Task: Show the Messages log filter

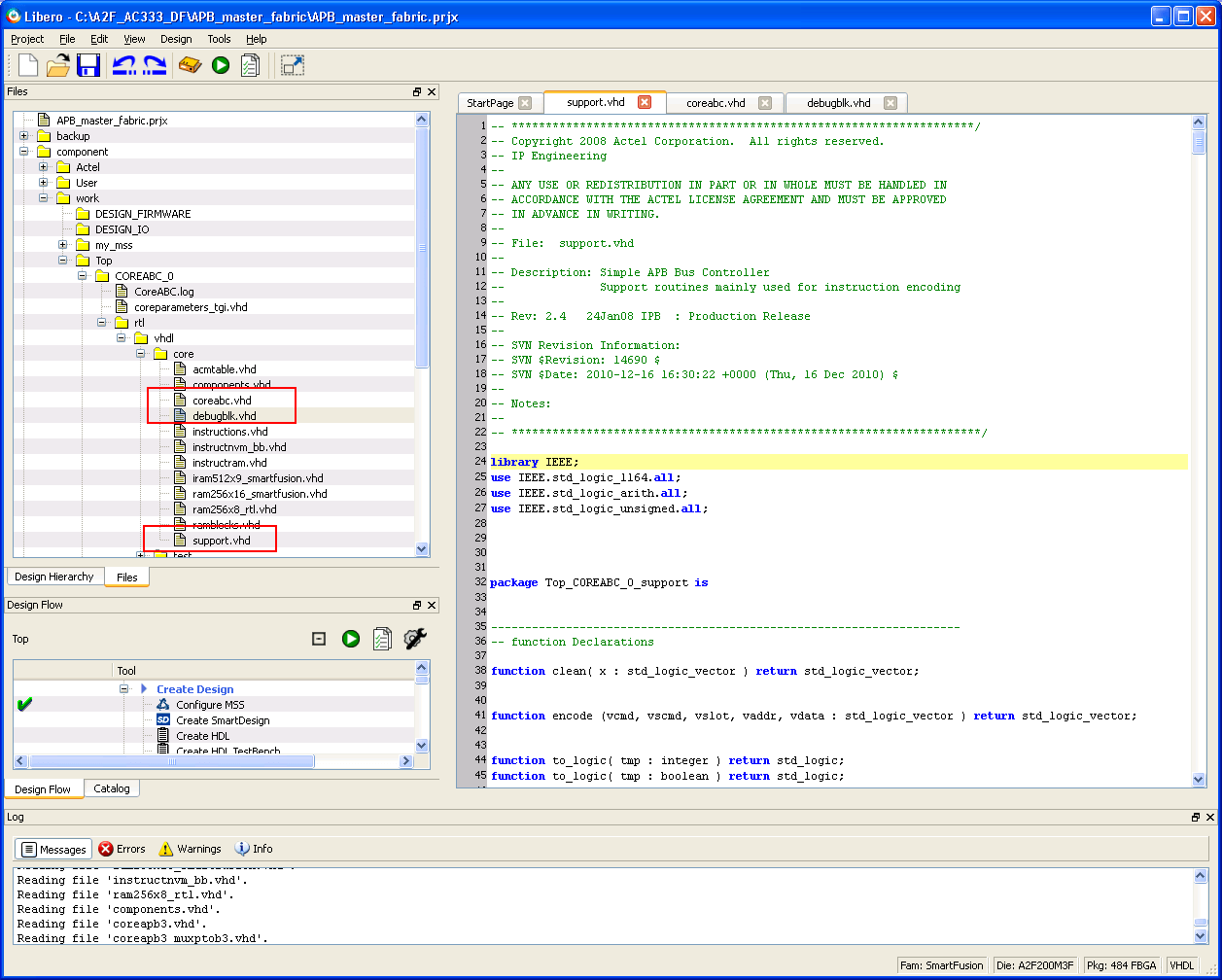Action: point(53,849)
